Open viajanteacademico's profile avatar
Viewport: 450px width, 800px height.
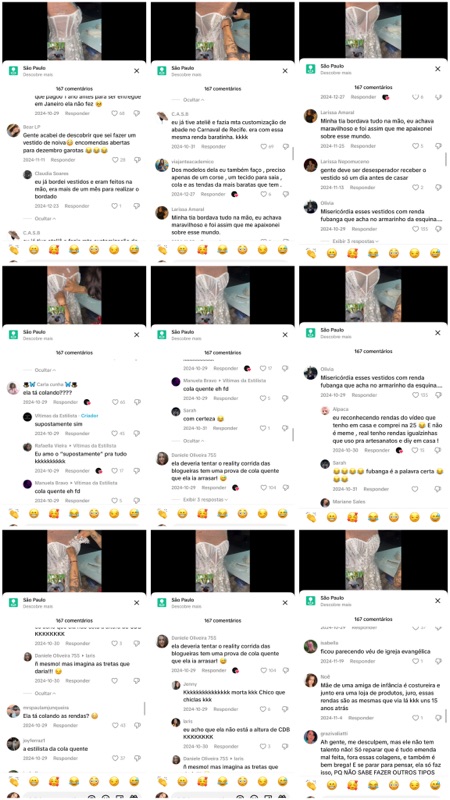coord(162,165)
